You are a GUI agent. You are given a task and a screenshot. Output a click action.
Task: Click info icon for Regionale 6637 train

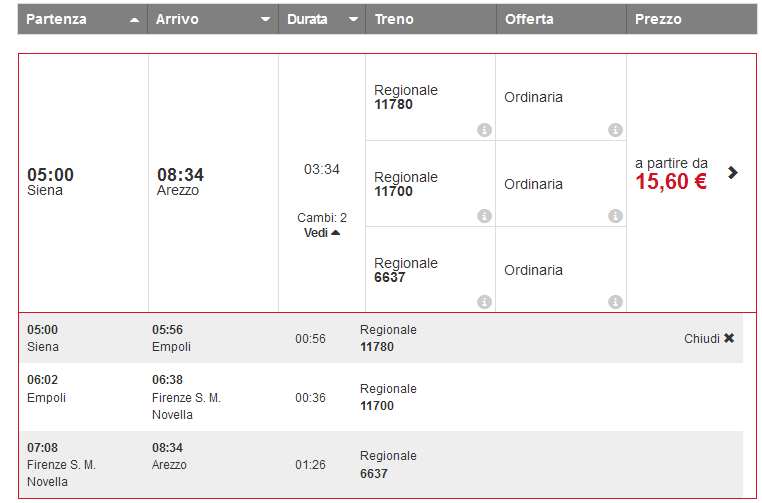click(x=484, y=301)
